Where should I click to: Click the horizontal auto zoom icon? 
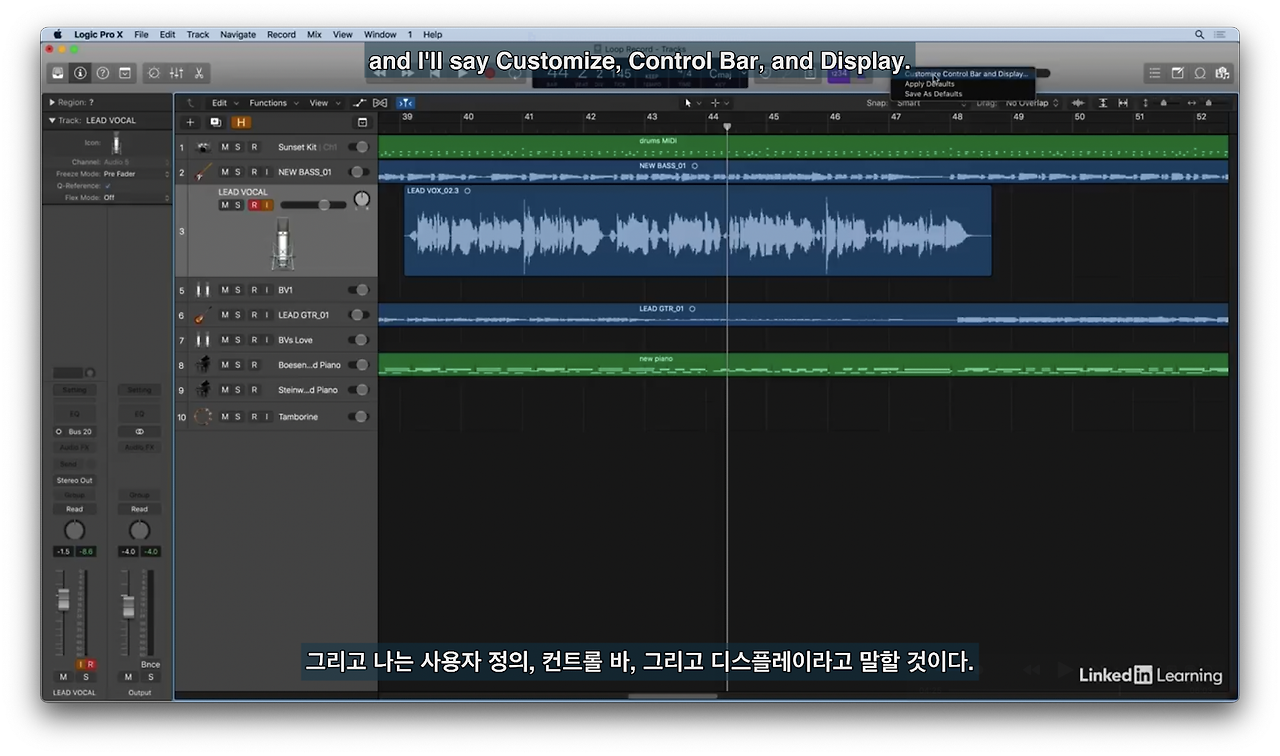tap(1123, 103)
